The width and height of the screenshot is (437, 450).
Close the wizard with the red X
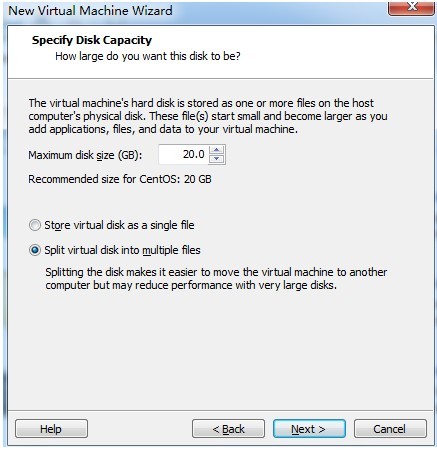(x=412, y=7)
